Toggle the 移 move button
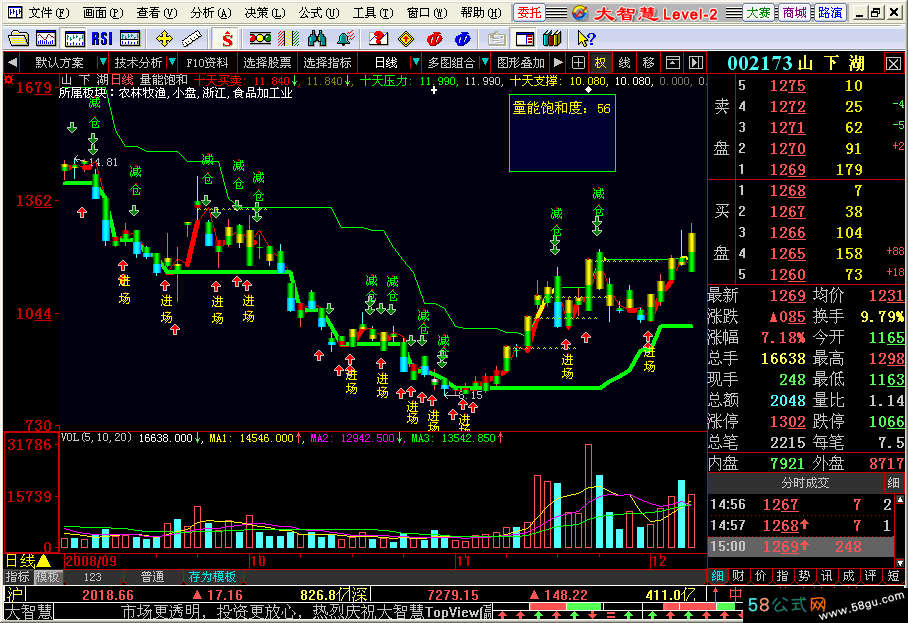 point(649,63)
